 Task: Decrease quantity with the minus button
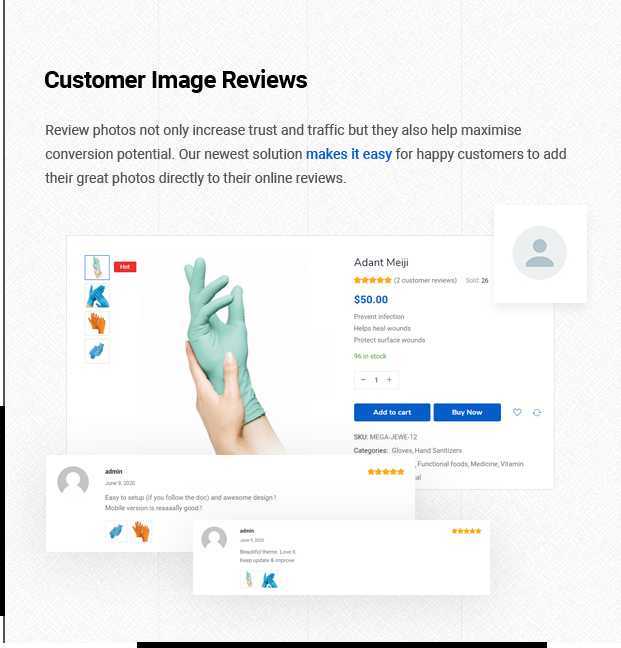click(364, 380)
